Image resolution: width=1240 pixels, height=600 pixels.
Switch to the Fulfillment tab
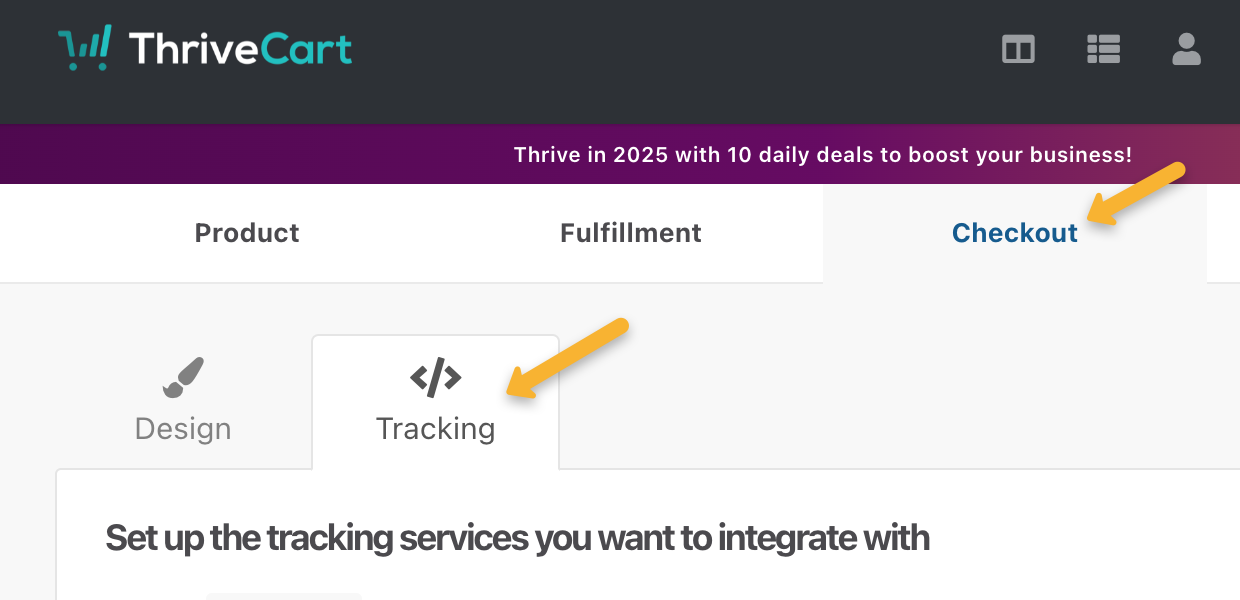click(630, 233)
